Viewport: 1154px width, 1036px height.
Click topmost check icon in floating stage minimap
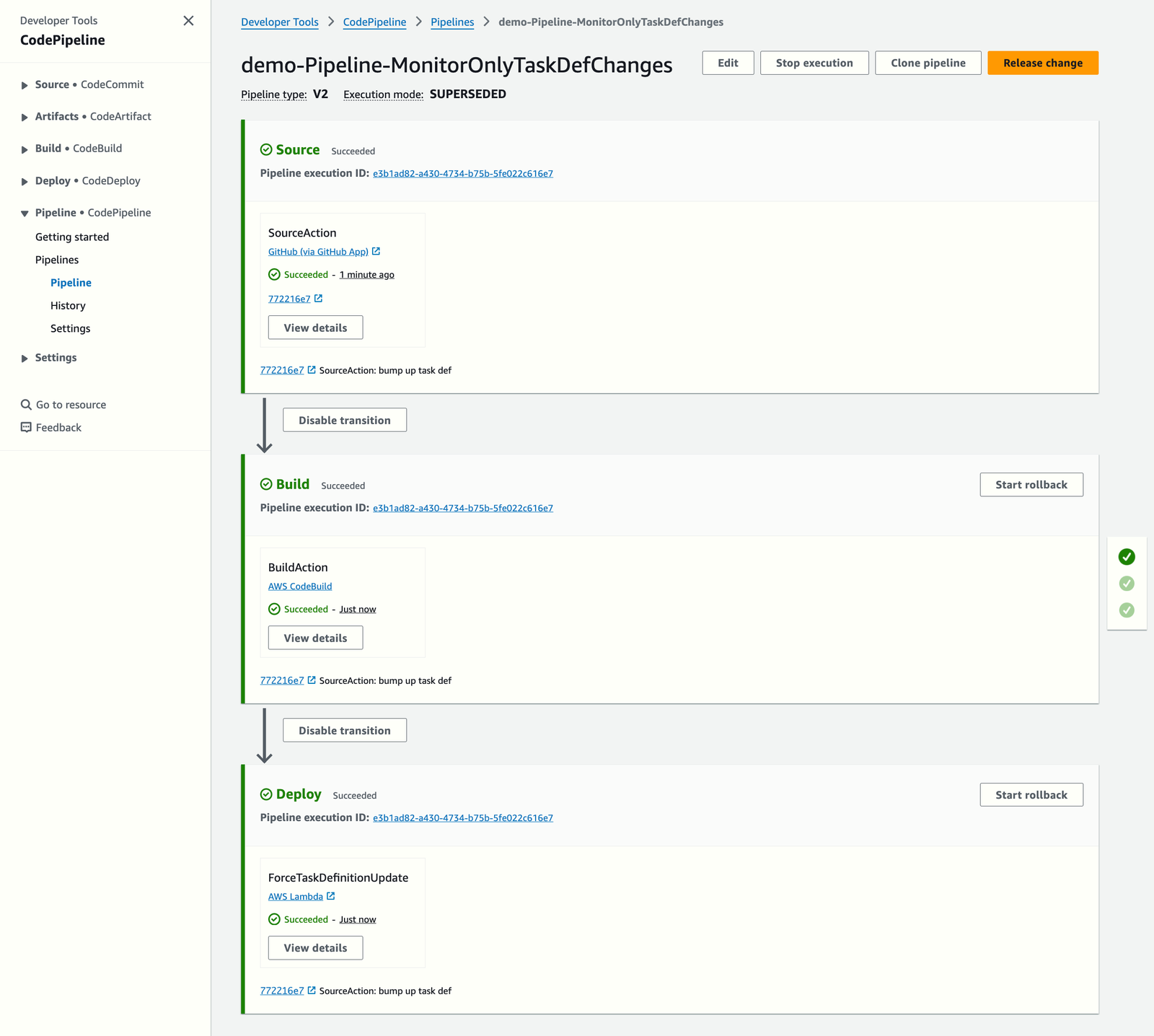click(1126, 556)
